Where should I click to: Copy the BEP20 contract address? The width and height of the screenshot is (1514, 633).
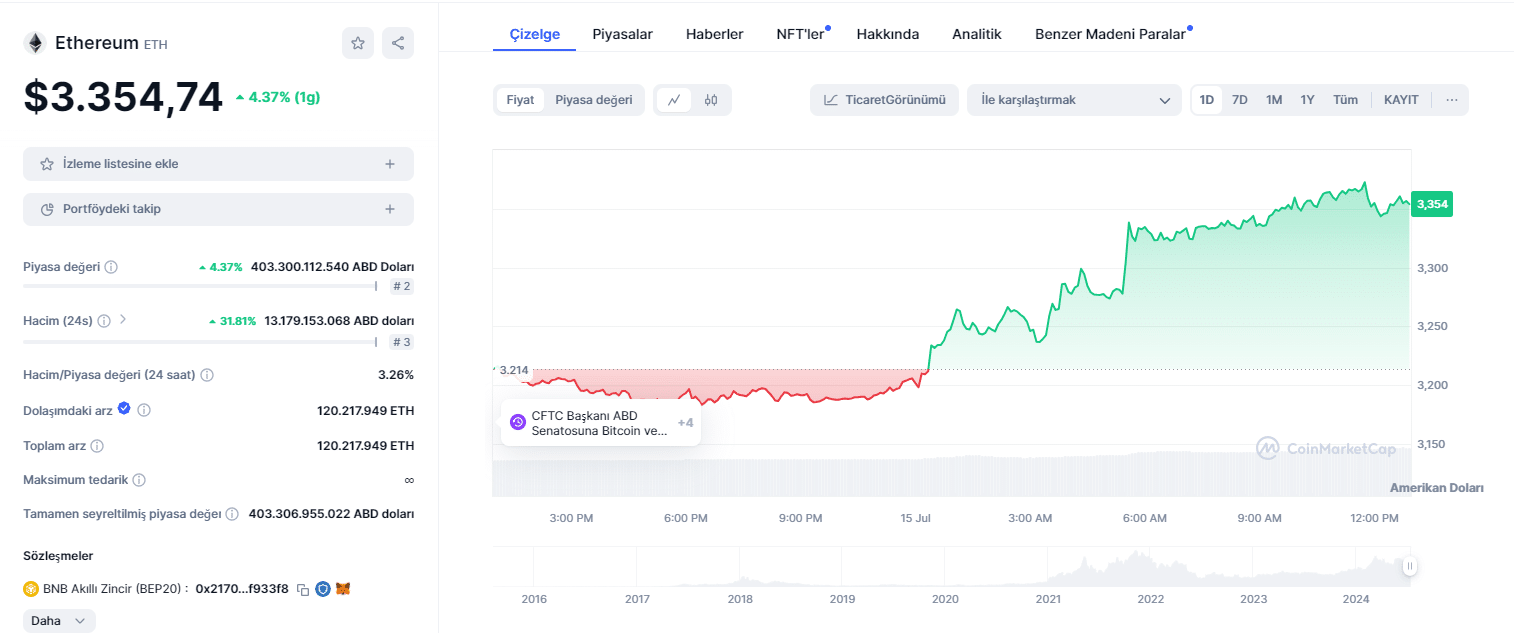(x=303, y=590)
